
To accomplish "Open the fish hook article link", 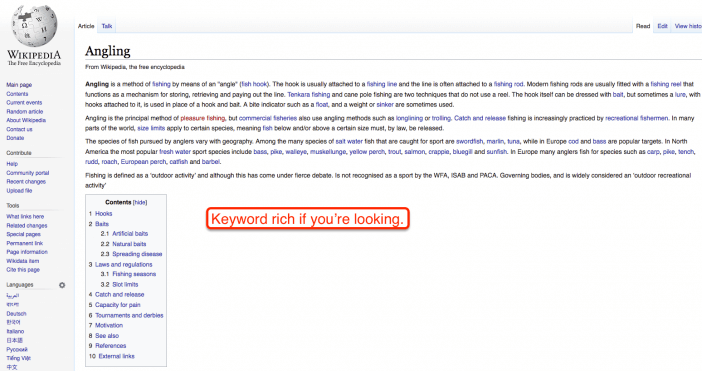I will pyautogui.click(x=254, y=84).
